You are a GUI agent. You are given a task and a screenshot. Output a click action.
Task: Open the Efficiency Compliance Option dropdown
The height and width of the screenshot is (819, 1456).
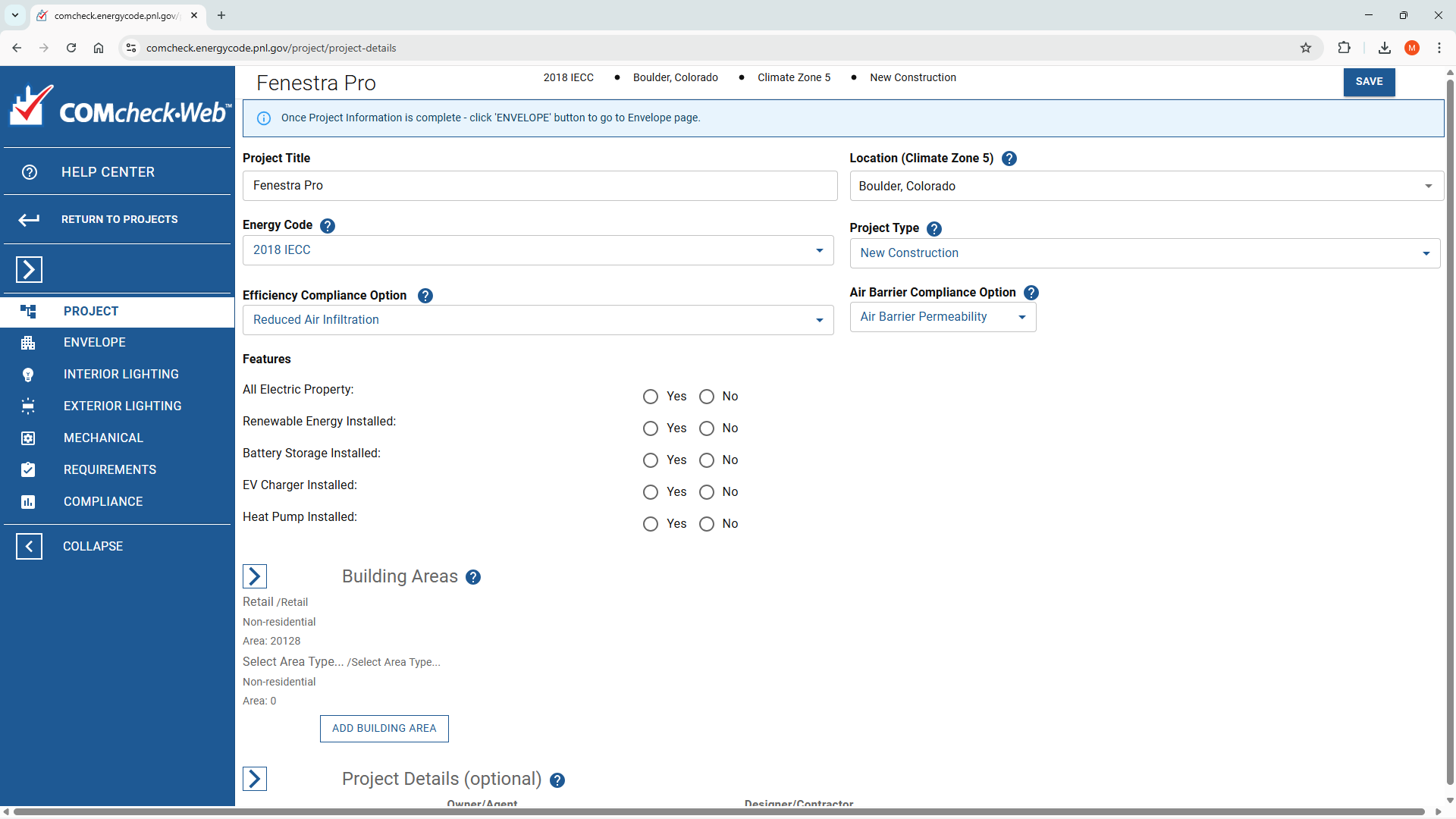click(538, 320)
